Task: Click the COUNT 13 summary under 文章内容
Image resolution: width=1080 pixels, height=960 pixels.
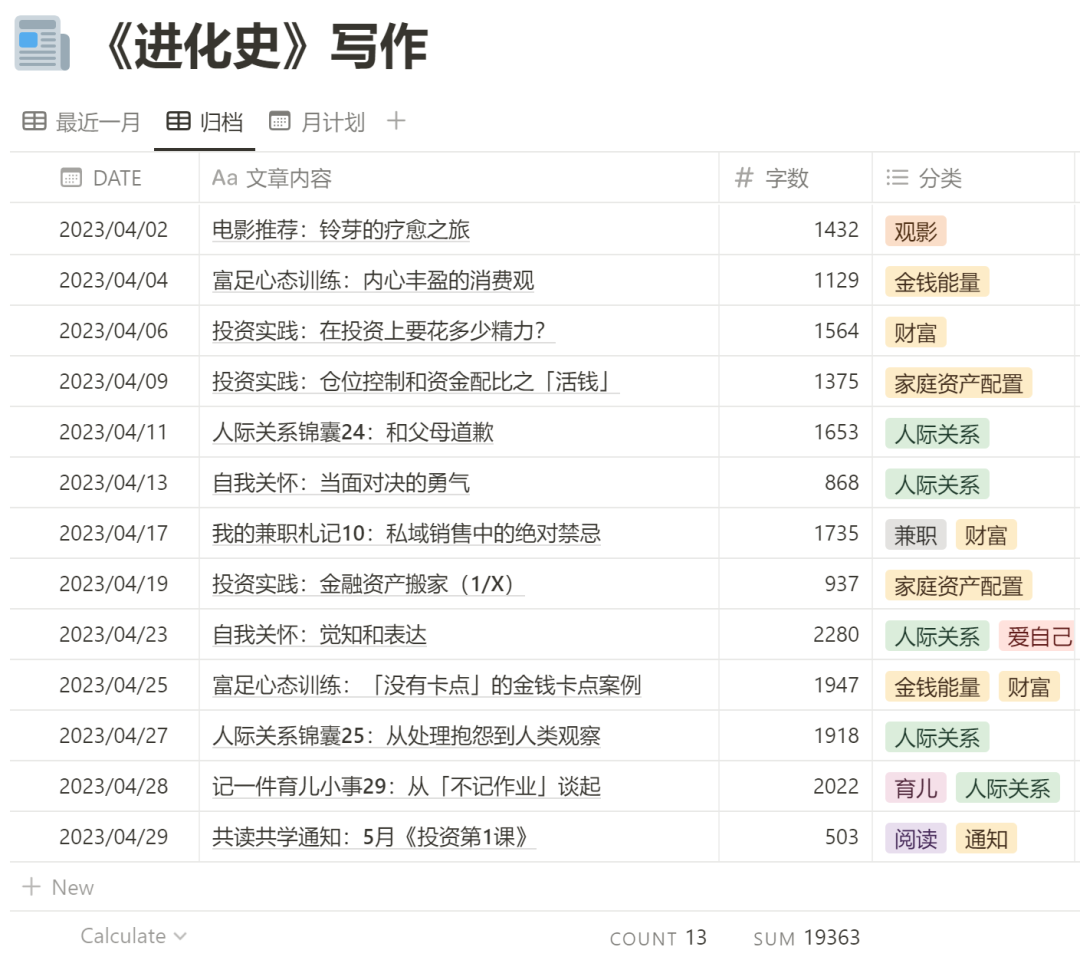Action: 658,937
